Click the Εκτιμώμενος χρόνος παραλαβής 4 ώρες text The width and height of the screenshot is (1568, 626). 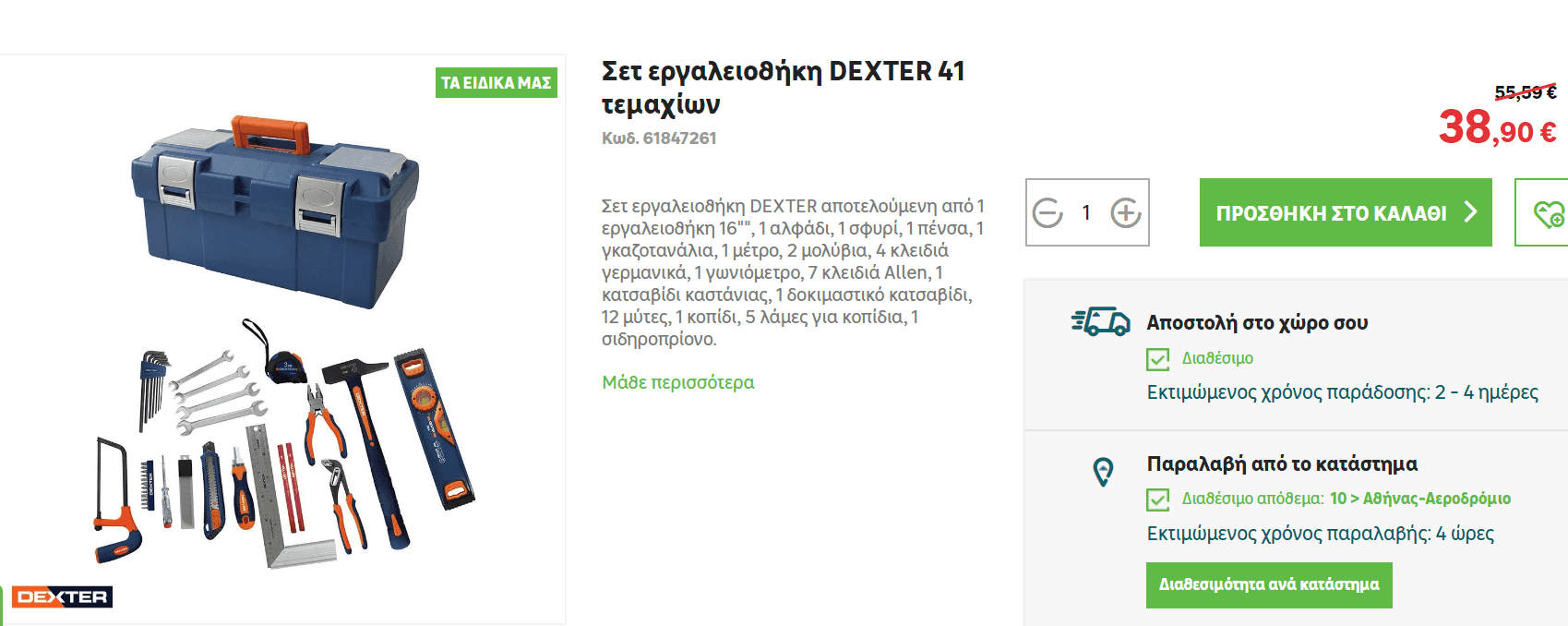1321,534
